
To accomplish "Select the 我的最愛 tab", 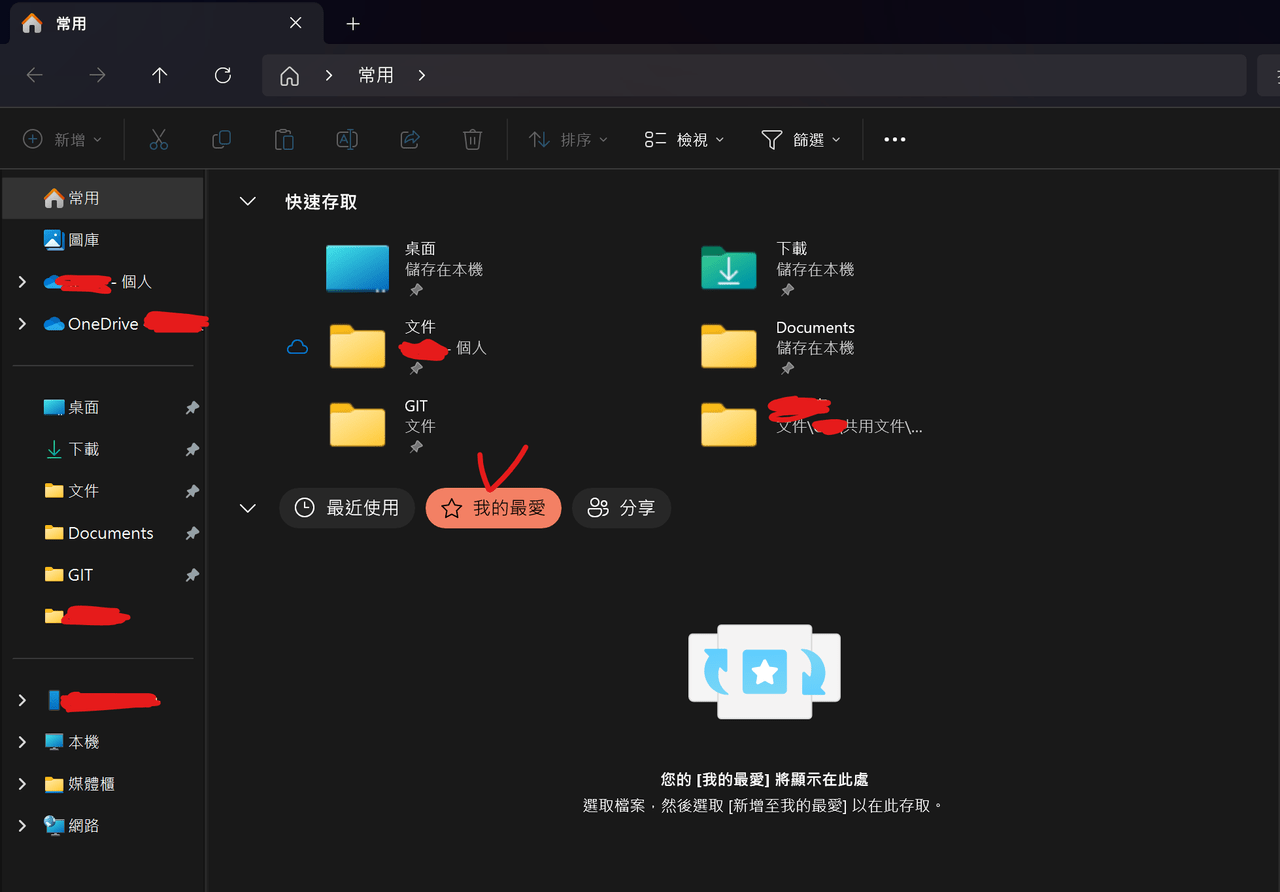I will pyautogui.click(x=494, y=508).
